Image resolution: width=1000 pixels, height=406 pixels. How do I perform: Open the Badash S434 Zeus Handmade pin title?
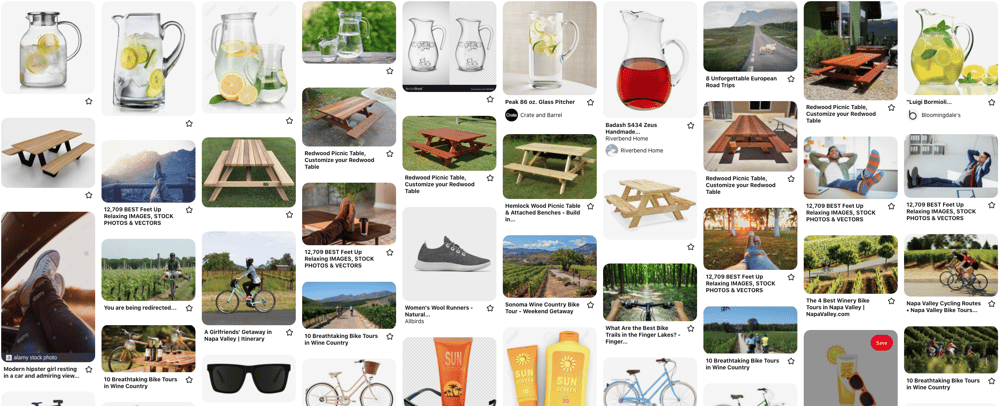629,131
